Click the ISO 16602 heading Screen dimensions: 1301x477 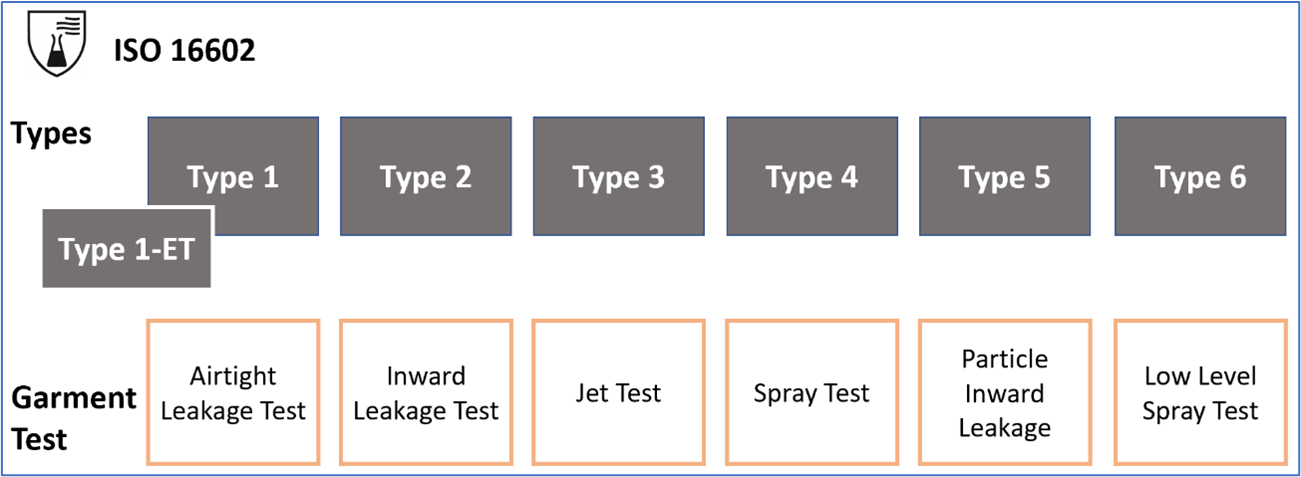[184, 50]
